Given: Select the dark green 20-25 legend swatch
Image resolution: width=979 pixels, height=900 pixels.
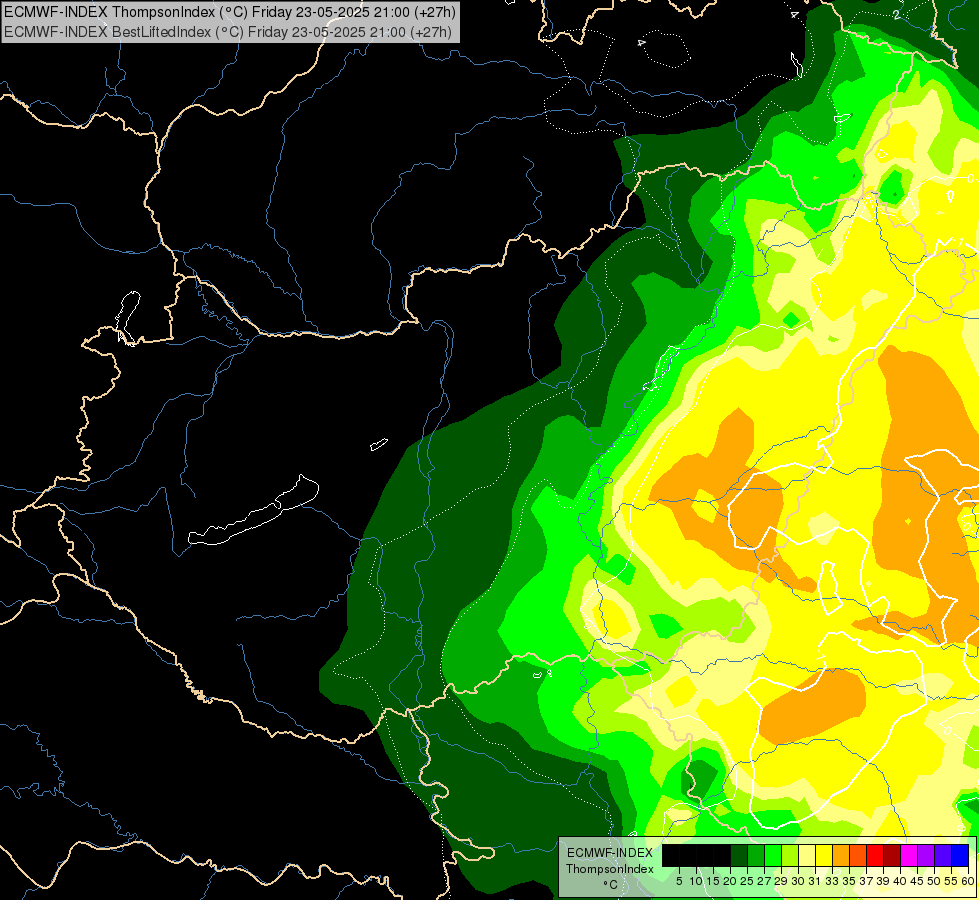Looking at the screenshot, I should 739,855.
